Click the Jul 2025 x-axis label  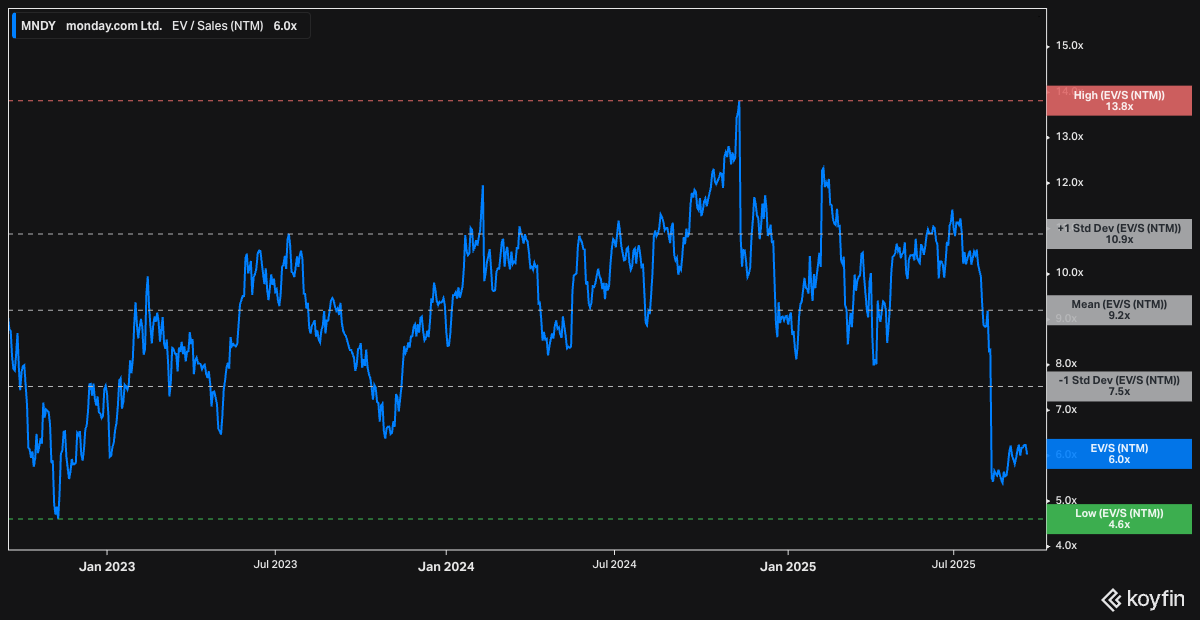click(954, 565)
